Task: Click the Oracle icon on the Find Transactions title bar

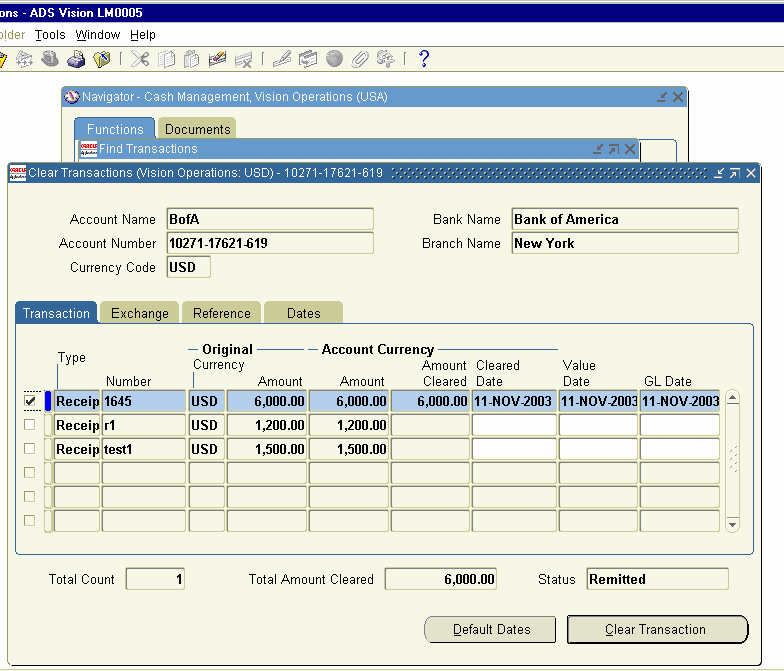Action: (x=88, y=149)
